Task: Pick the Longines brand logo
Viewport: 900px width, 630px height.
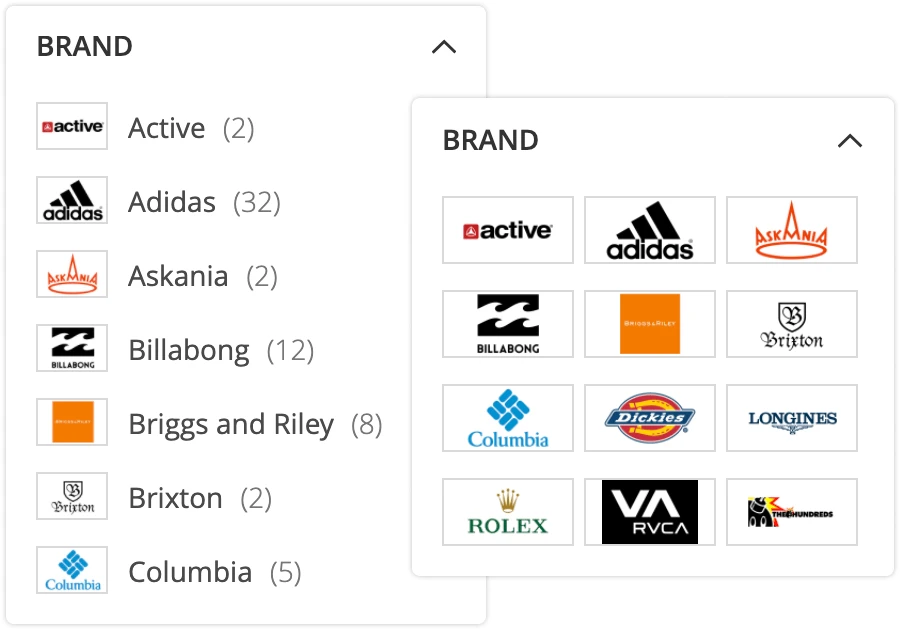Action: [x=791, y=417]
